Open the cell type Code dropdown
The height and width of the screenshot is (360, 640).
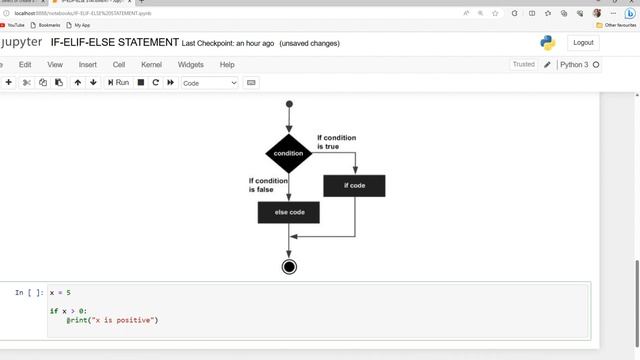coord(210,83)
